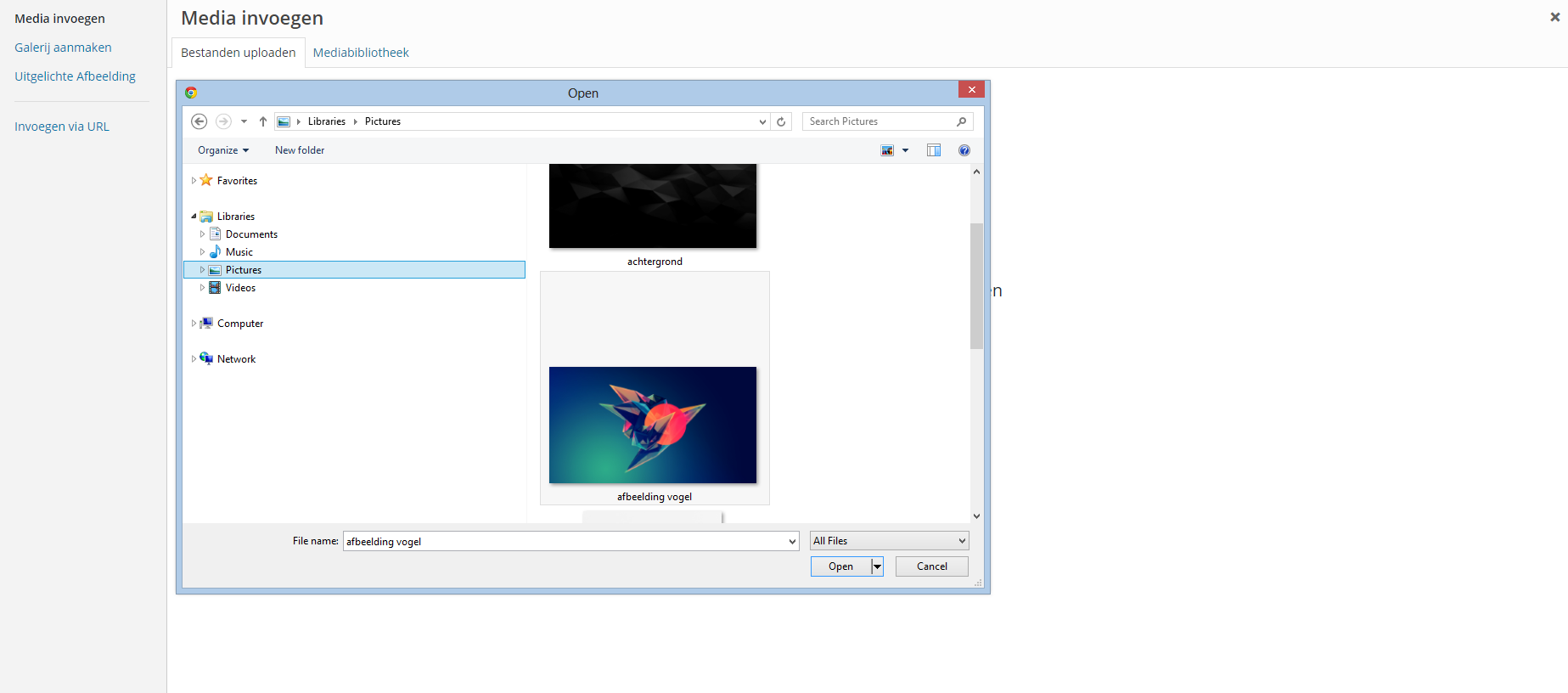Collapse the Libraries tree node
Image resolution: width=1568 pixels, height=693 pixels.
[194, 217]
